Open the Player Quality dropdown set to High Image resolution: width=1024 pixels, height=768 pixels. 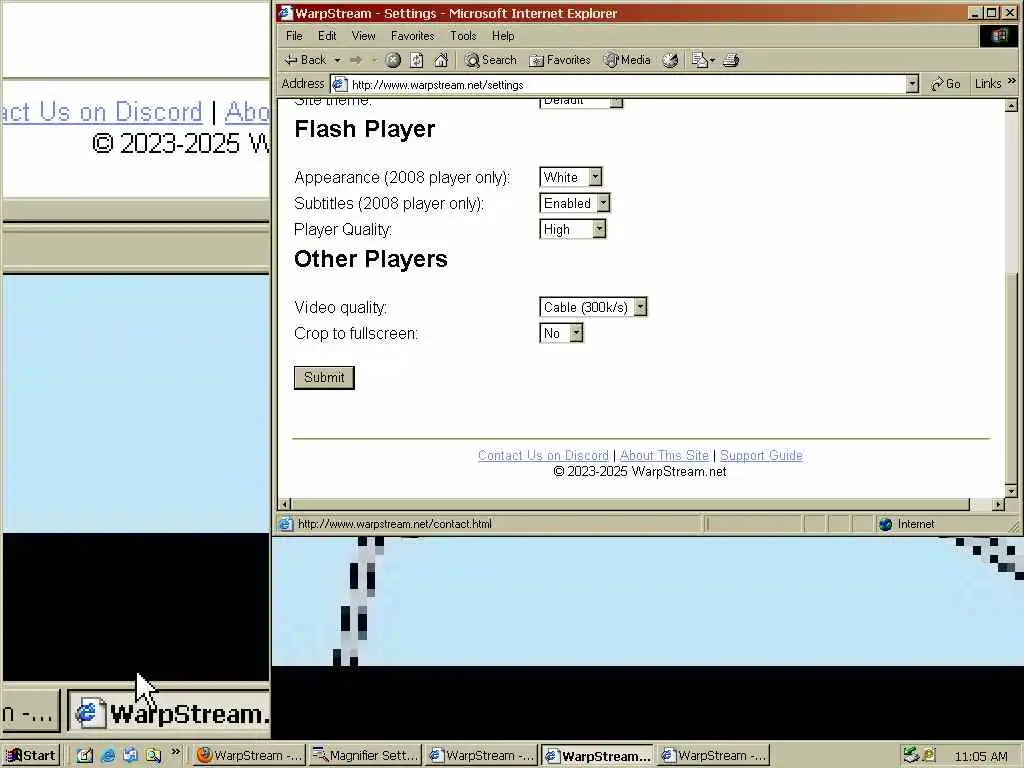tap(573, 229)
